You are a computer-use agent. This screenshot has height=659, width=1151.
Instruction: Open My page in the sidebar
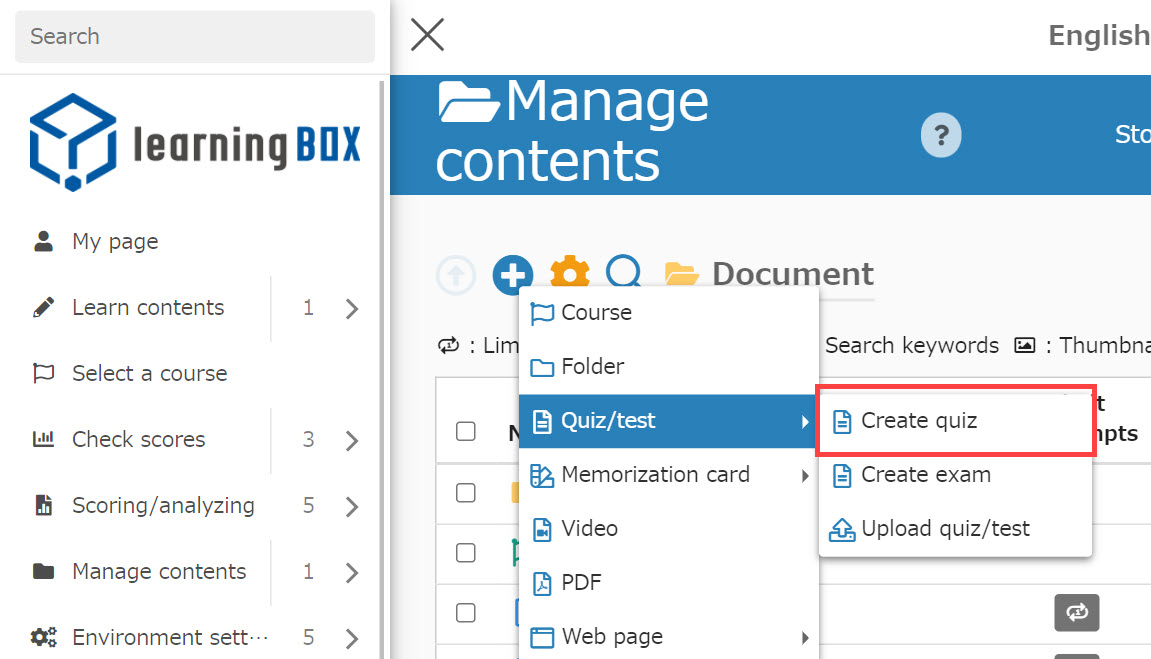click(114, 242)
